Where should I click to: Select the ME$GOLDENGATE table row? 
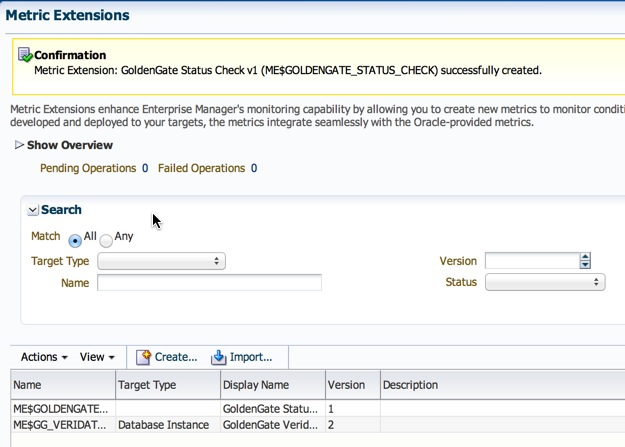click(x=62, y=409)
